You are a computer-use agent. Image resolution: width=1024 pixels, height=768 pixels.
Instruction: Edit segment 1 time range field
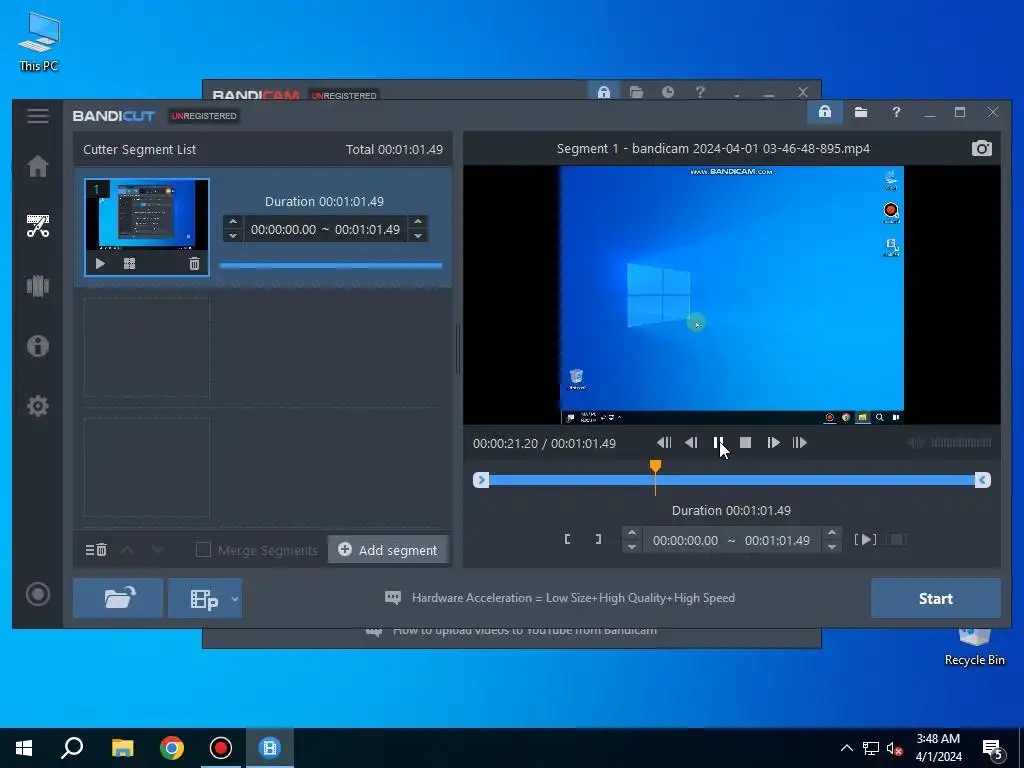[x=325, y=229]
